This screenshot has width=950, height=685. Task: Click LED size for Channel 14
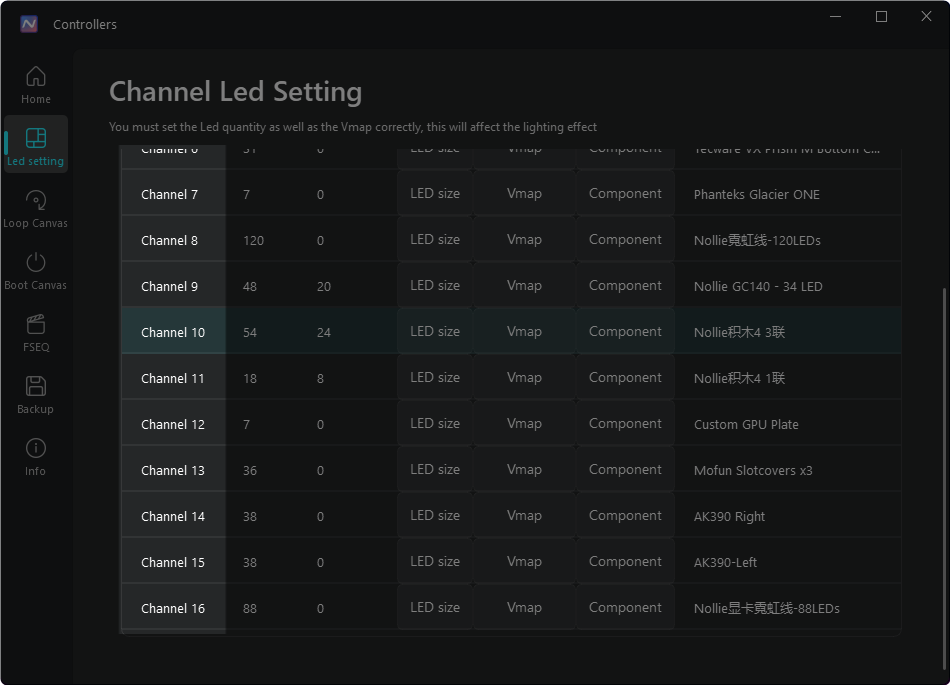point(435,515)
